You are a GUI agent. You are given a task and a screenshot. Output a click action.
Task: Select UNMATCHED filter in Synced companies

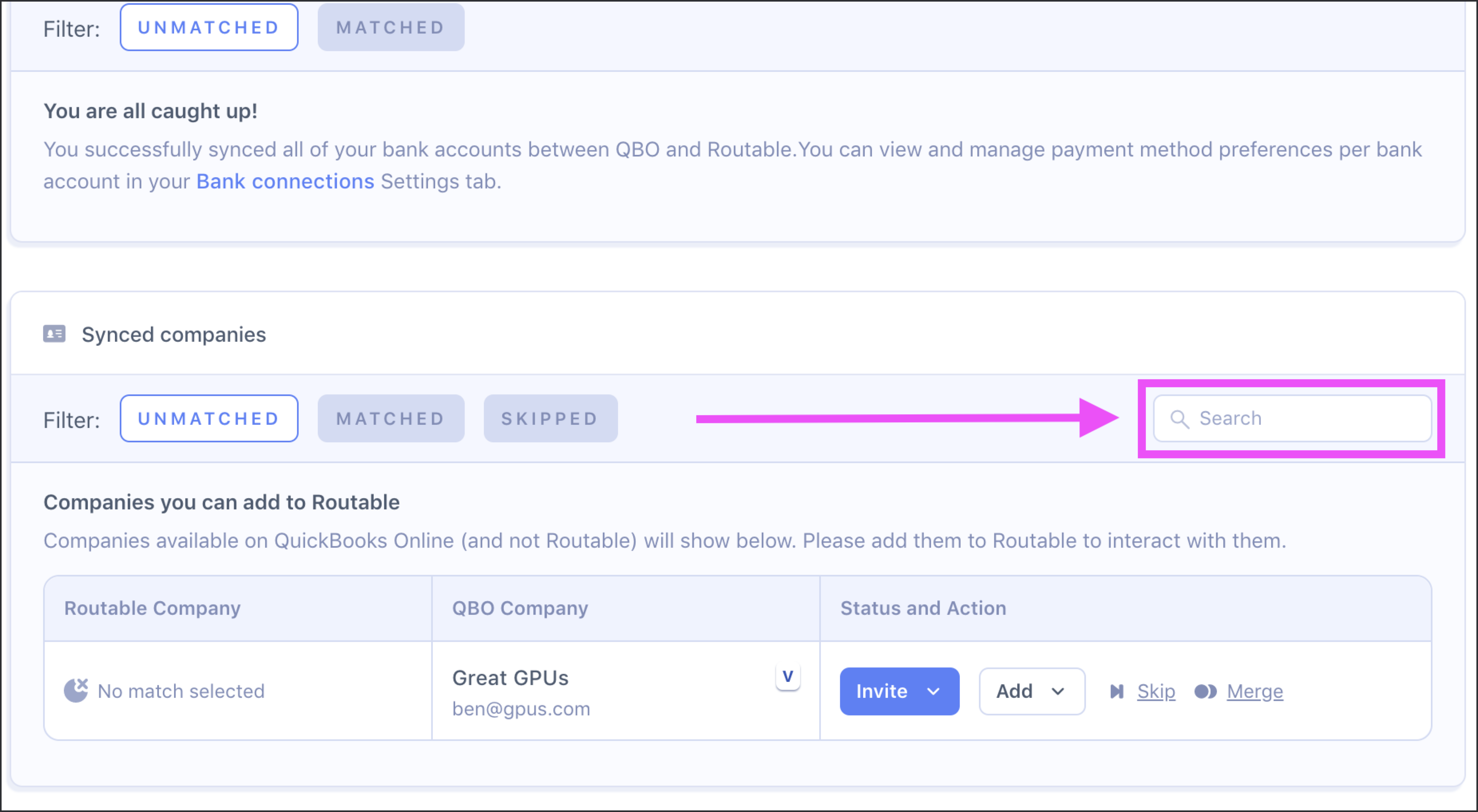click(x=209, y=418)
